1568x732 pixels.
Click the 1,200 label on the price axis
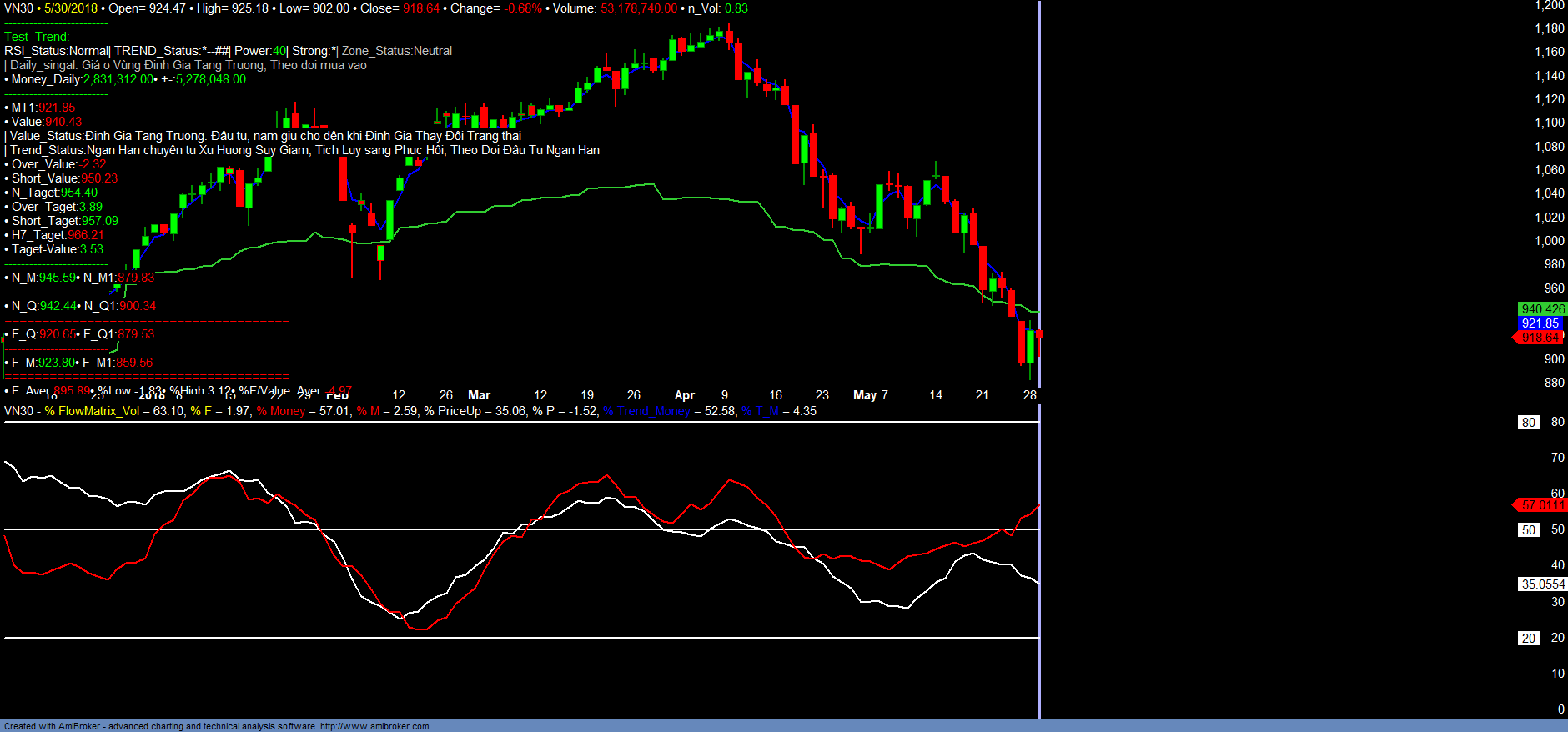click(1549, 6)
